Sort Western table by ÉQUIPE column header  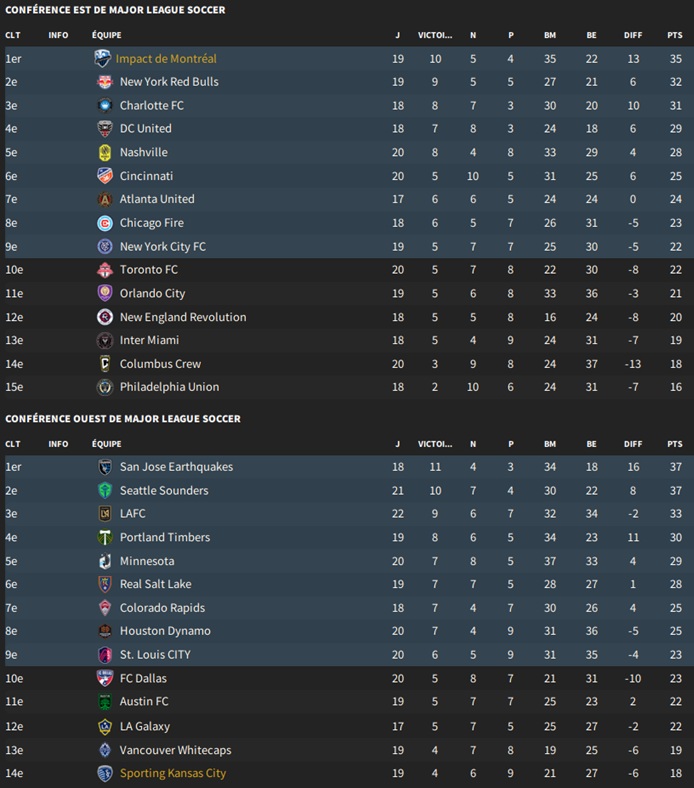(107, 443)
